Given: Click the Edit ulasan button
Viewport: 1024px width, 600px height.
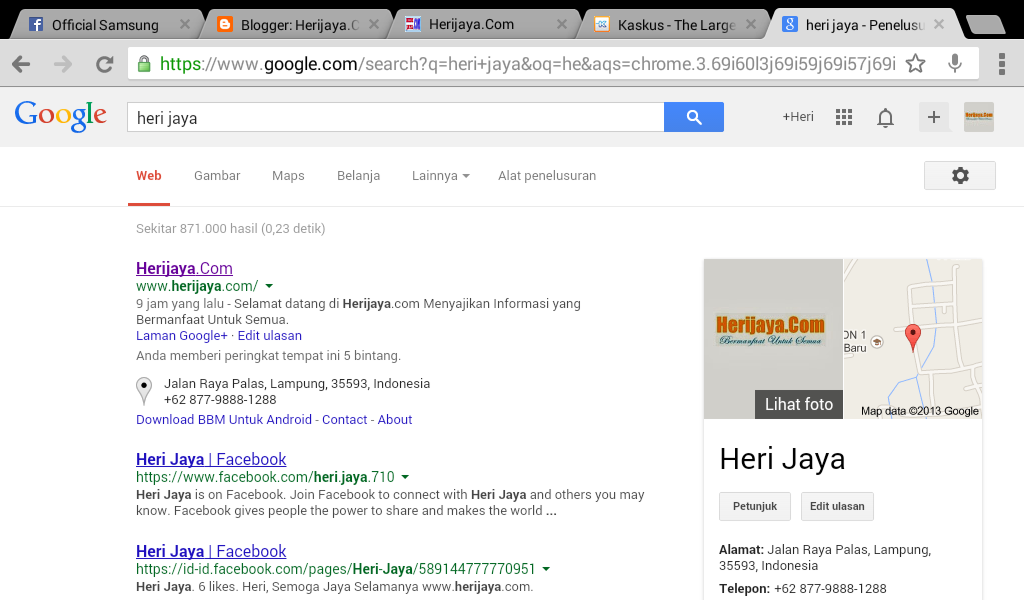Looking at the screenshot, I should tap(836, 506).
